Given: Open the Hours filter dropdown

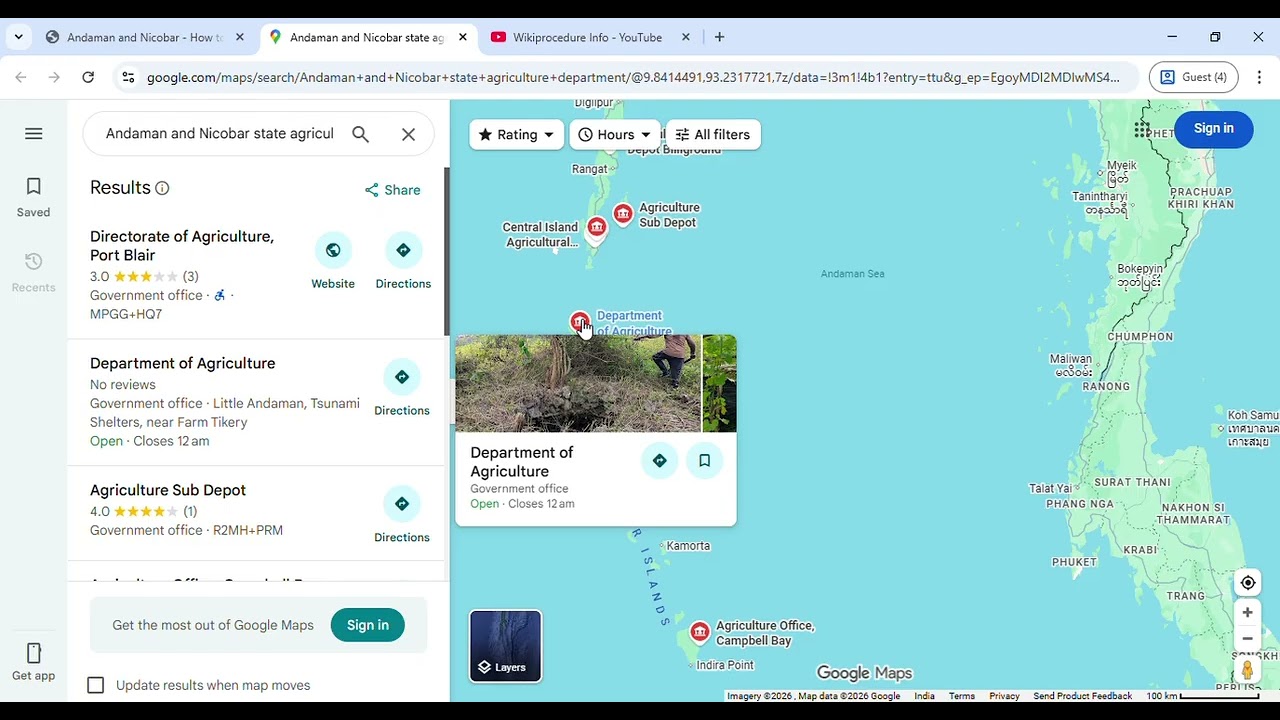Looking at the screenshot, I should pyautogui.click(x=614, y=135).
